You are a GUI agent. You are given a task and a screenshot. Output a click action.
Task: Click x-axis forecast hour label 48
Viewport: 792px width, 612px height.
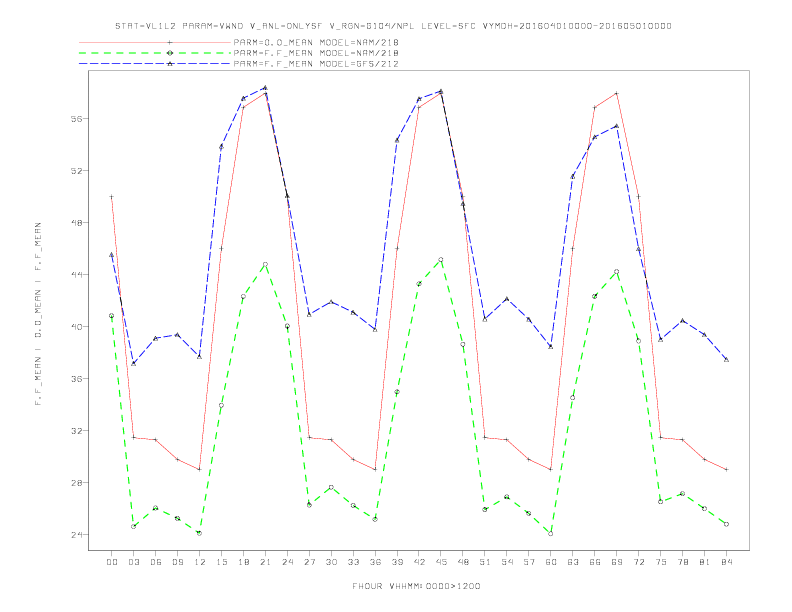click(463, 562)
